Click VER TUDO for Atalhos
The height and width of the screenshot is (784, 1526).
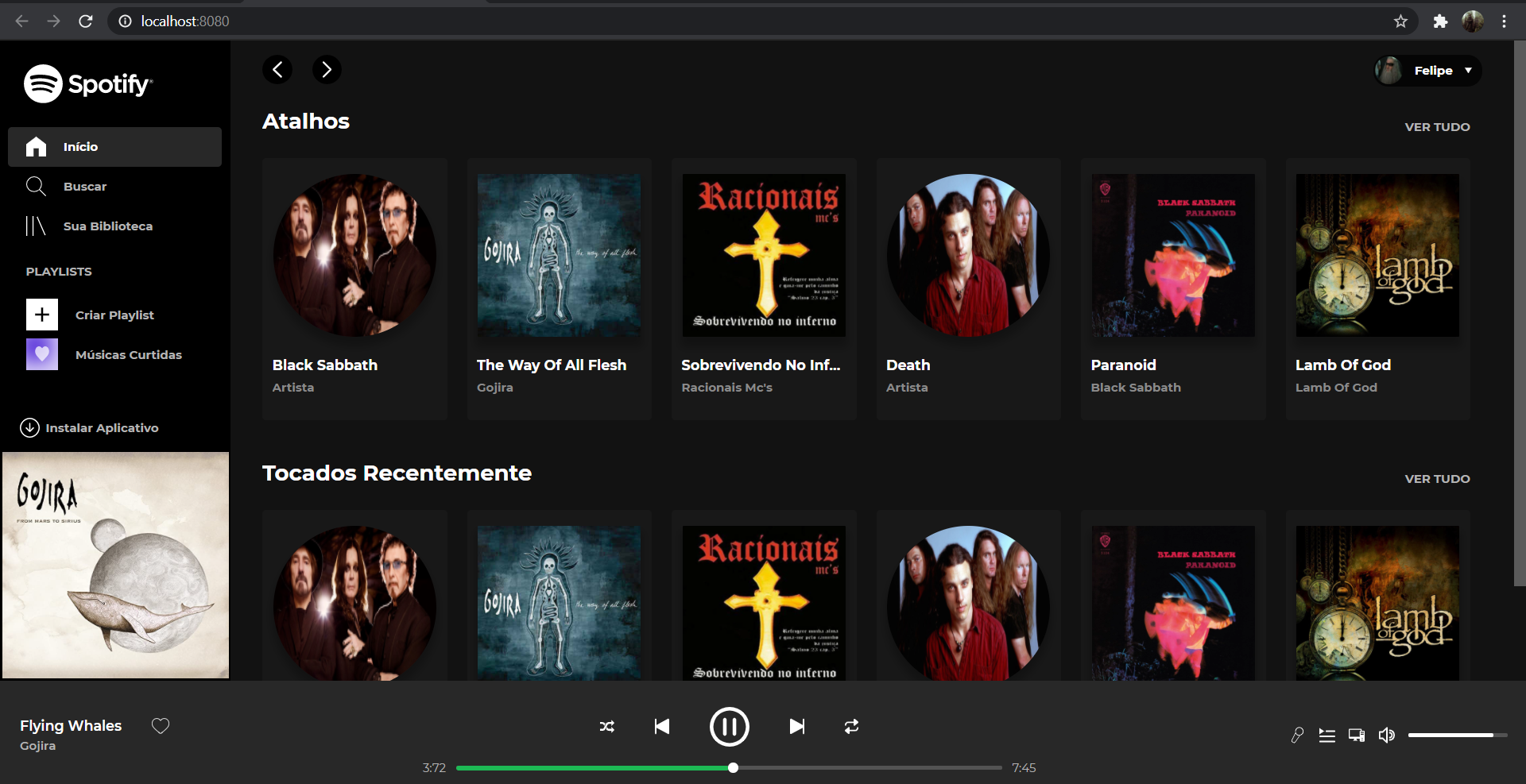(1437, 127)
